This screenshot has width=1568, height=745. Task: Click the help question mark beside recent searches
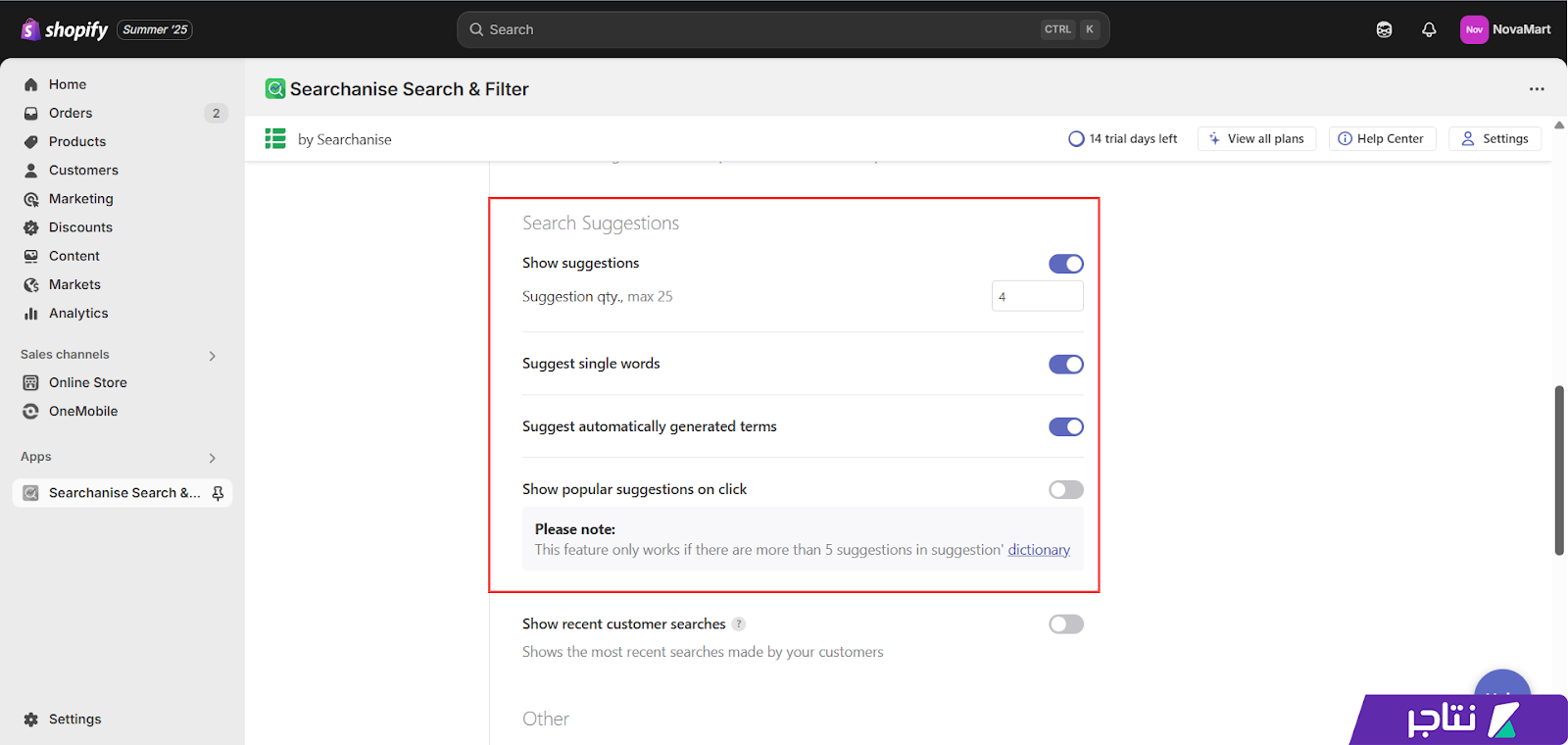point(739,624)
